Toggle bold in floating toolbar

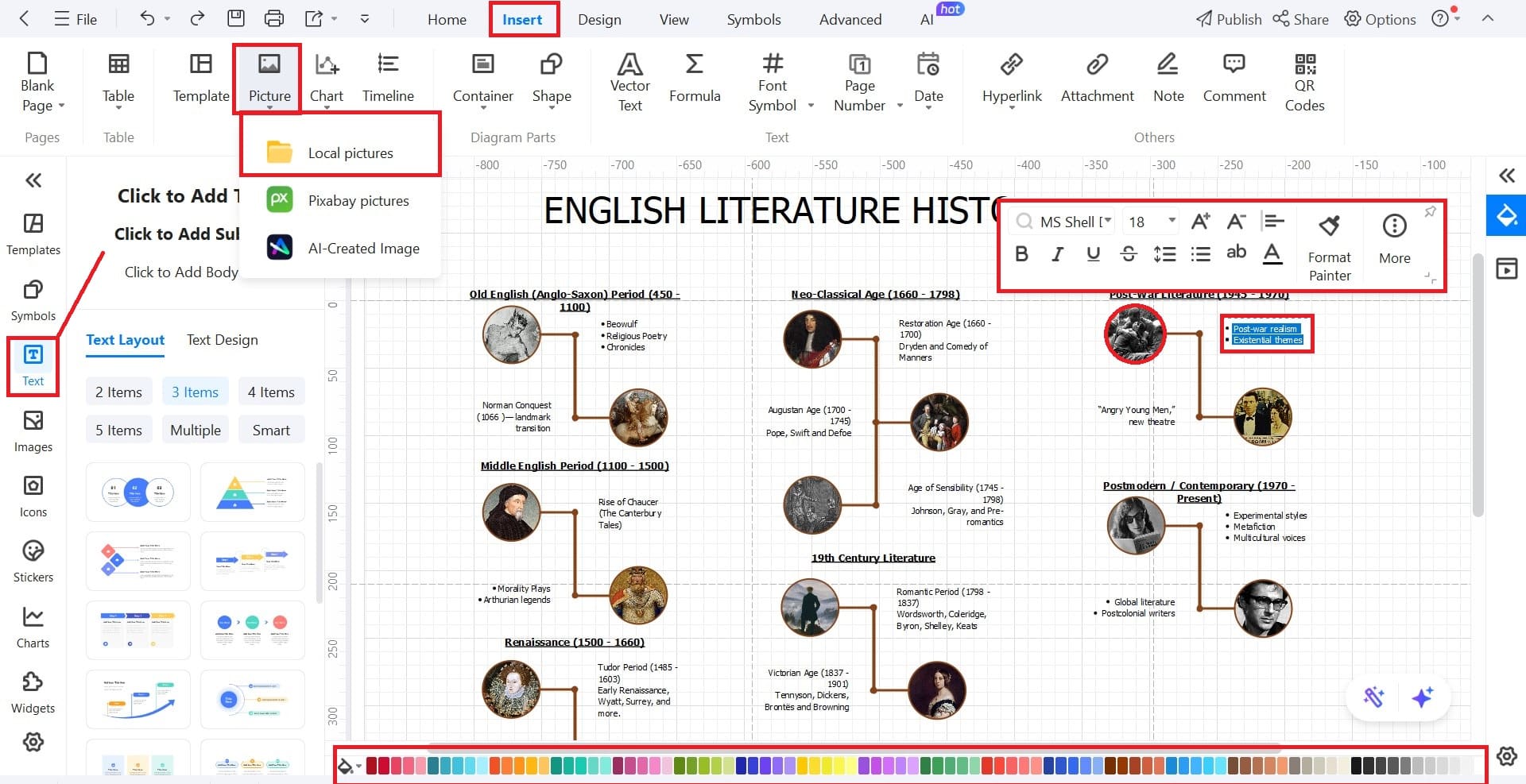coord(1022,253)
